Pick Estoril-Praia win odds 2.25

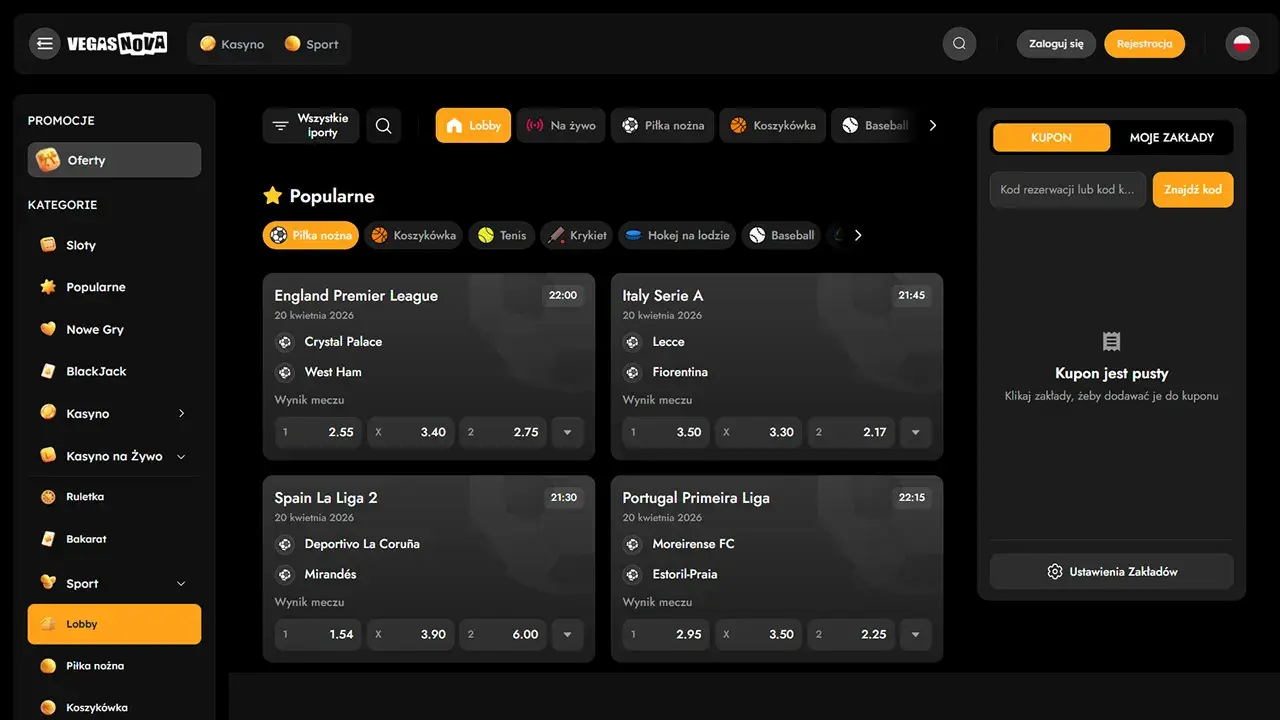[x=851, y=635]
